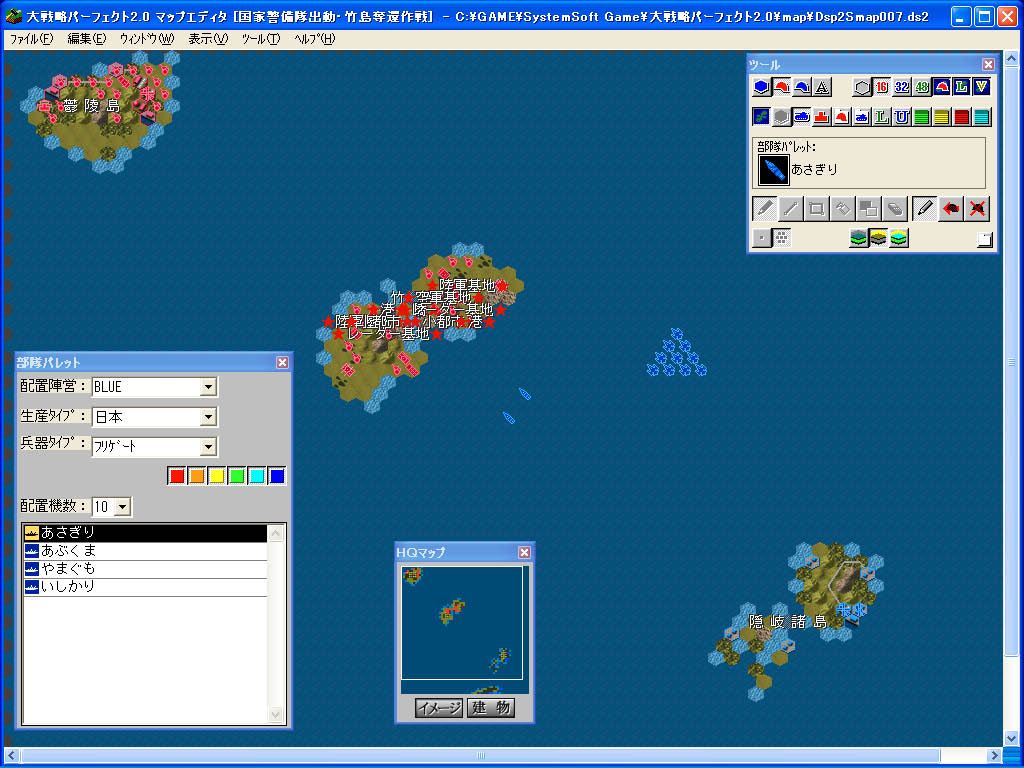Set hex size to 32

(902, 87)
